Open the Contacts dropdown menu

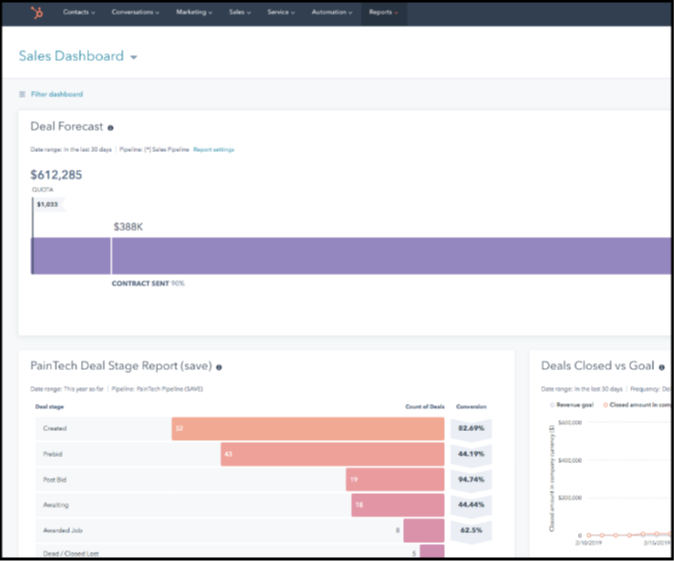[x=79, y=13]
